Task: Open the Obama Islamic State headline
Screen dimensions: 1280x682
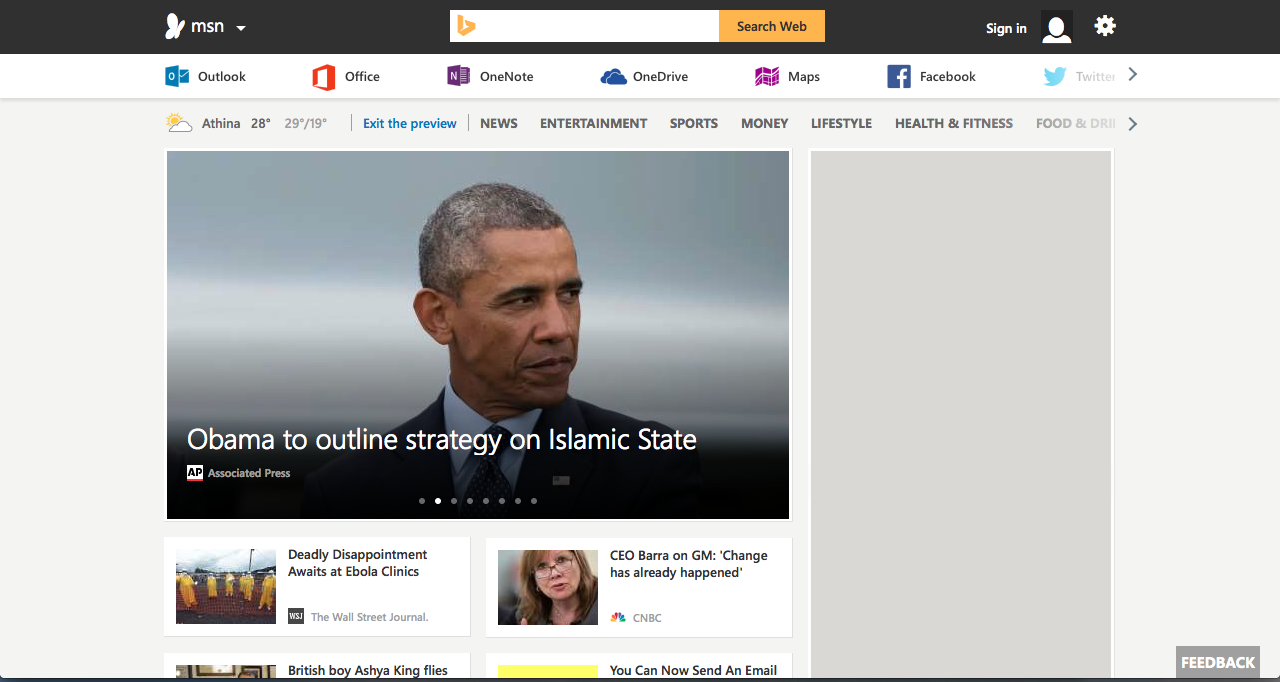Action: 442,439
